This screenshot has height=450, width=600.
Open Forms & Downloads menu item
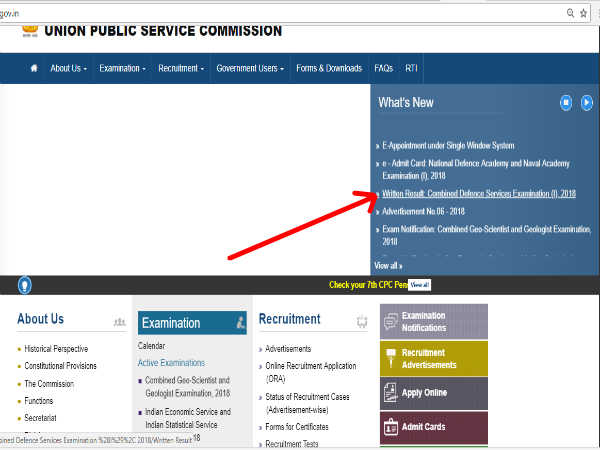click(329, 68)
